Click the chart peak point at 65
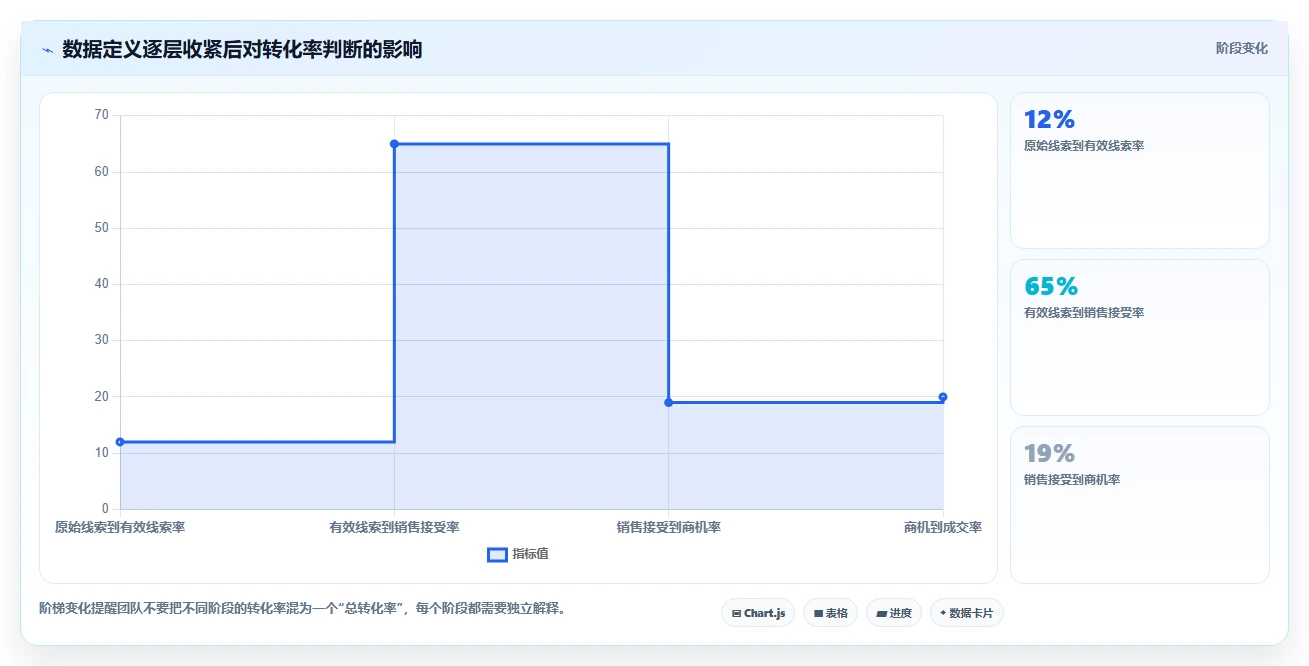This screenshot has height=666, width=1309. pyautogui.click(x=394, y=144)
